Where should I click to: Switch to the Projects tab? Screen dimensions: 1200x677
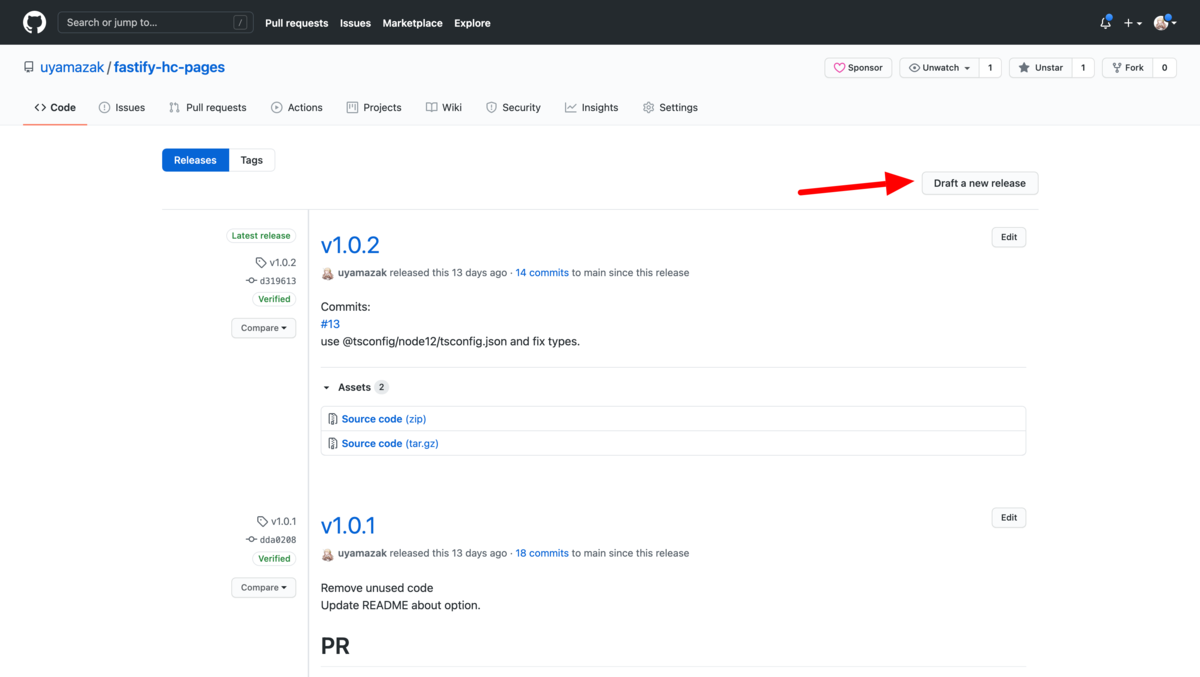point(374,107)
